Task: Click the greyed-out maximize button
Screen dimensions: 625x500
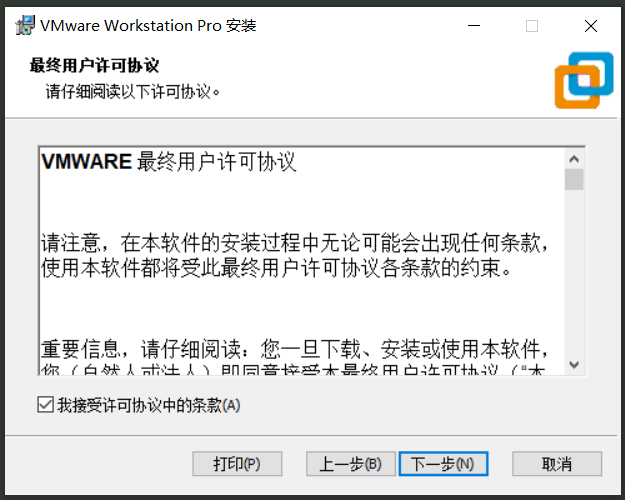Action: [532, 26]
